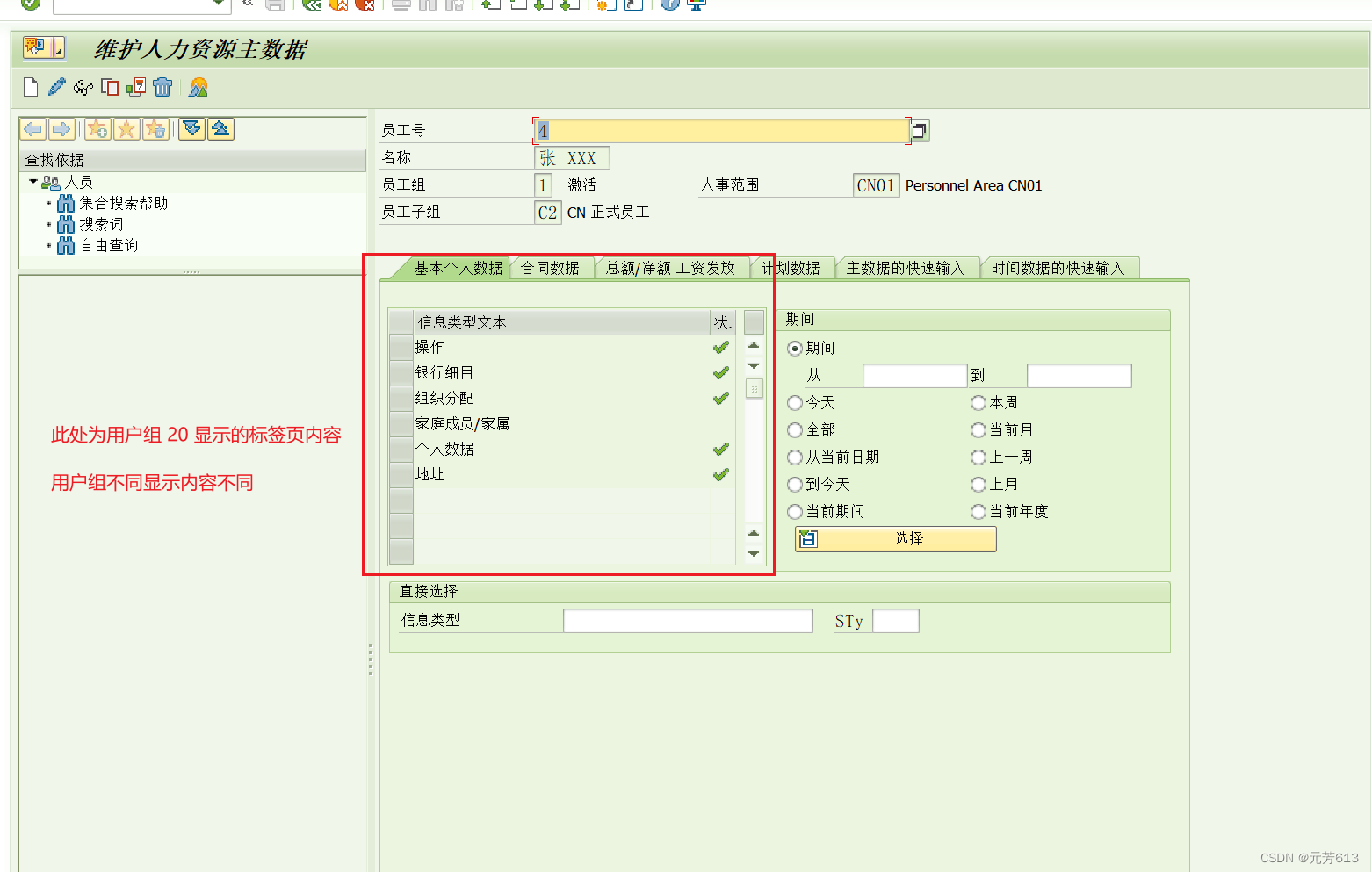
Task: Click the Copy infotype icon
Action: 110,87
